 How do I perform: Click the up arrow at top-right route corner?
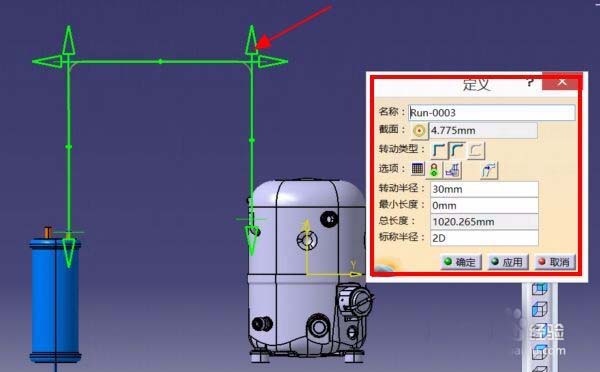pyautogui.click(x=252, y=40)
